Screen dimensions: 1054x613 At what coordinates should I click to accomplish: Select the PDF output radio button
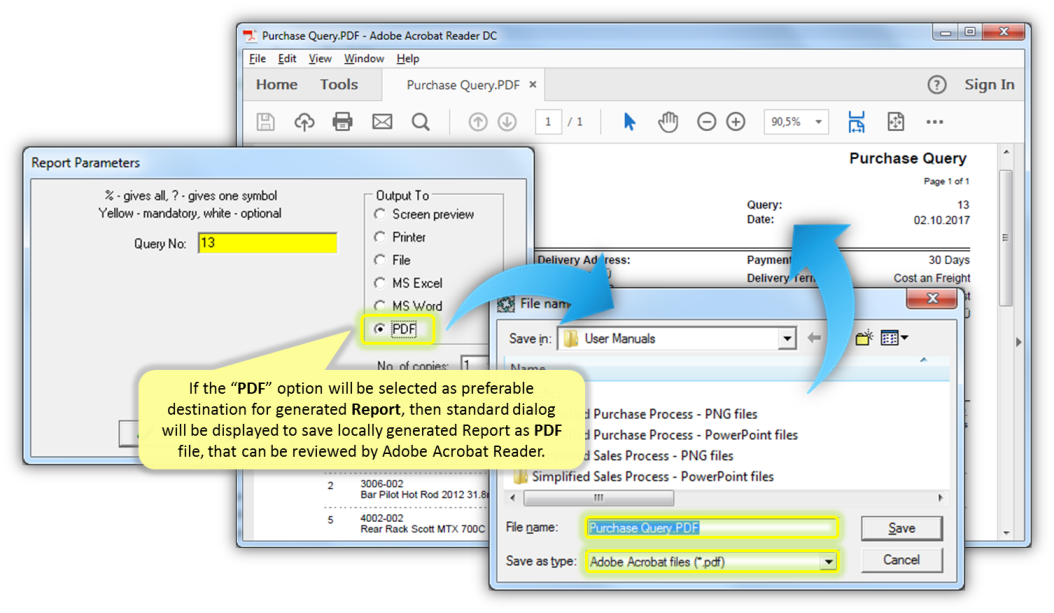(380, 329)
